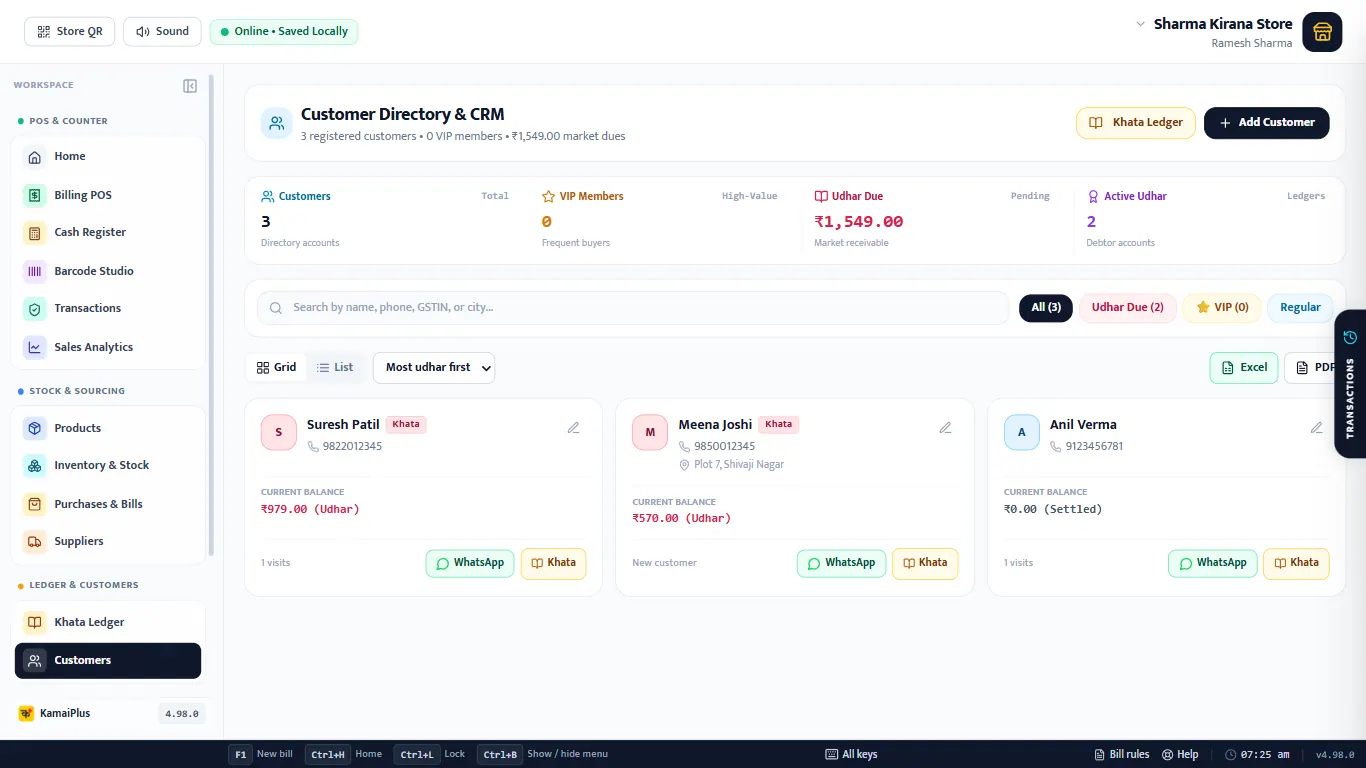Open Khata for Suresh Patil

tap(554, 563)
